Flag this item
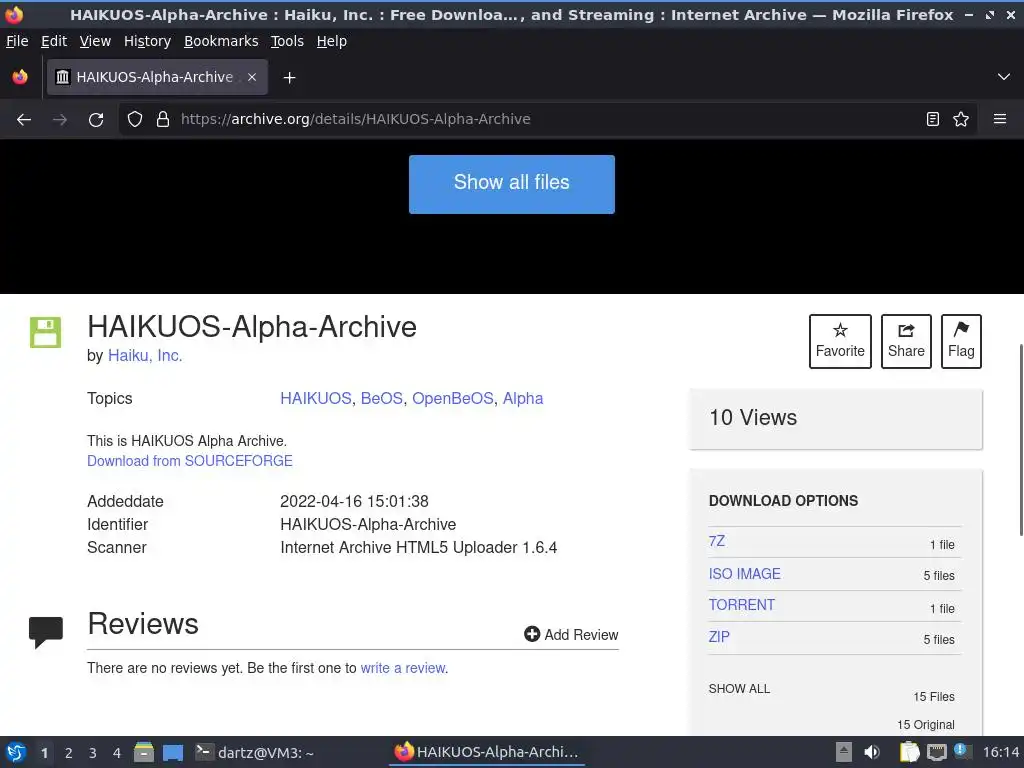 [961, 341]
